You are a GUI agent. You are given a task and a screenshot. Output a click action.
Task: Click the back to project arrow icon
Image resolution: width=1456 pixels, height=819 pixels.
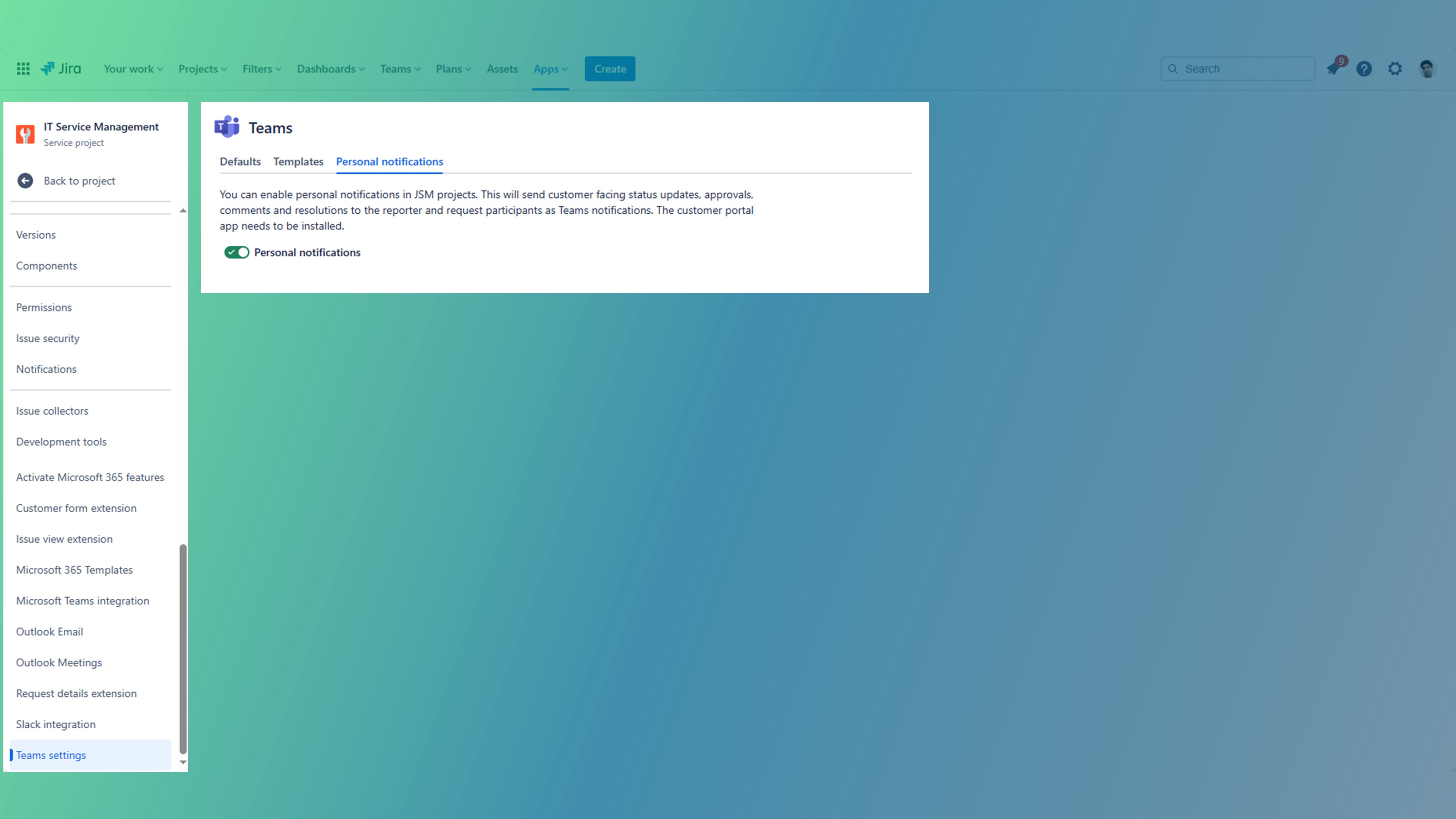tap(25, 180)
